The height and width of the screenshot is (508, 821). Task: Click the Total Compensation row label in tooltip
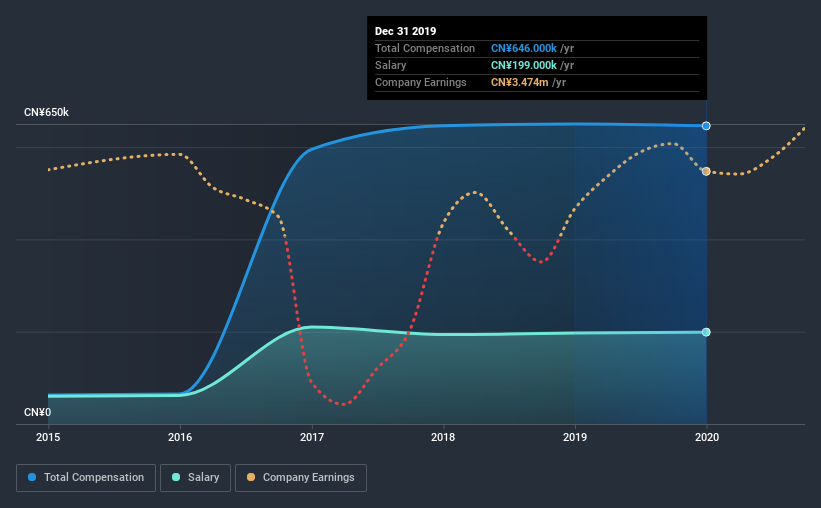coord(425,48)
